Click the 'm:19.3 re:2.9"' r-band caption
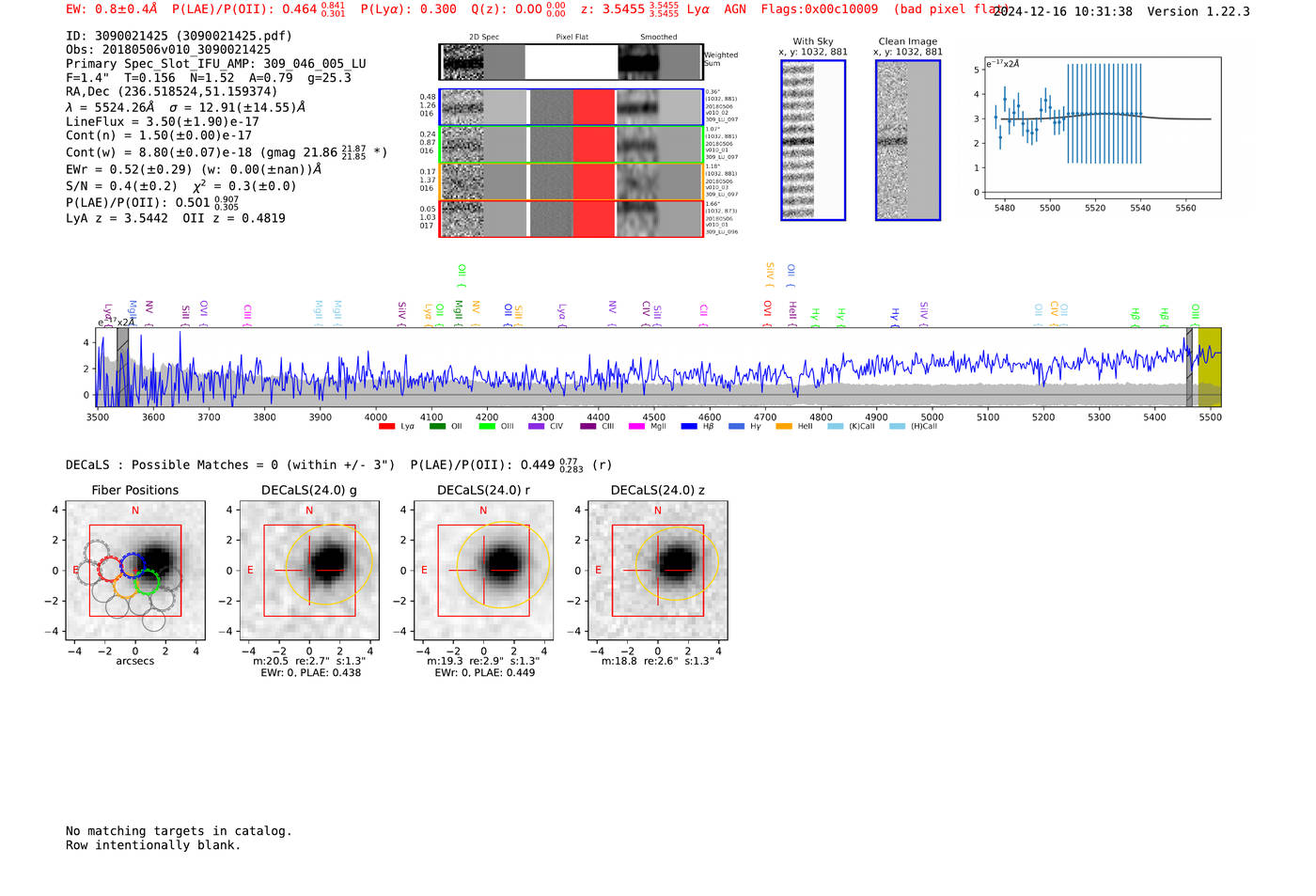 click(x=483, y=661)
